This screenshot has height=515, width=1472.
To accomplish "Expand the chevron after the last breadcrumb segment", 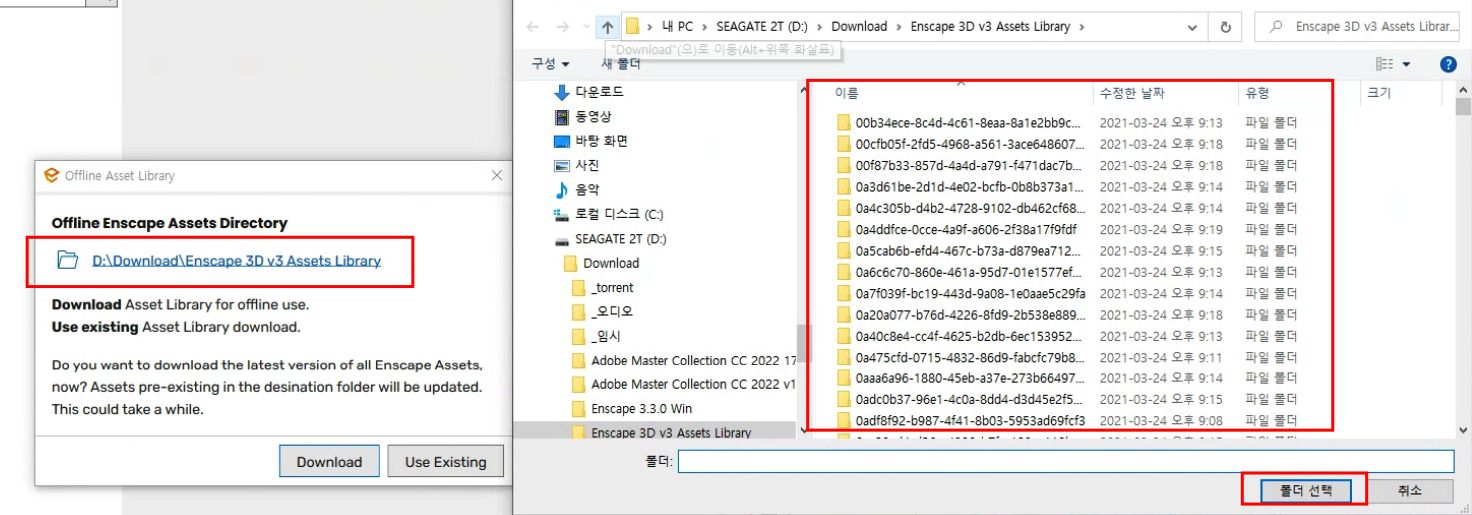I will tap(1082, 27).
